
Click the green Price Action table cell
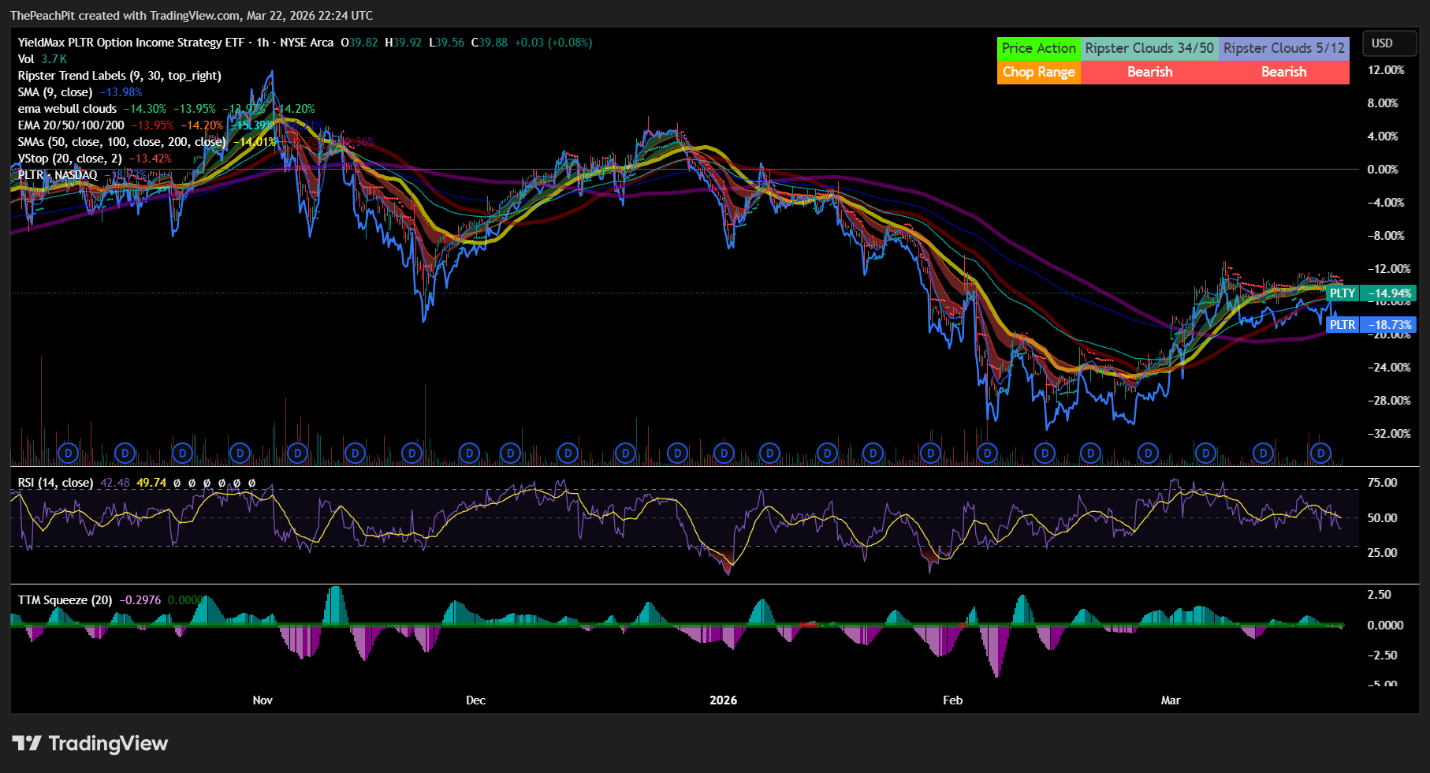pos(1039,48)
